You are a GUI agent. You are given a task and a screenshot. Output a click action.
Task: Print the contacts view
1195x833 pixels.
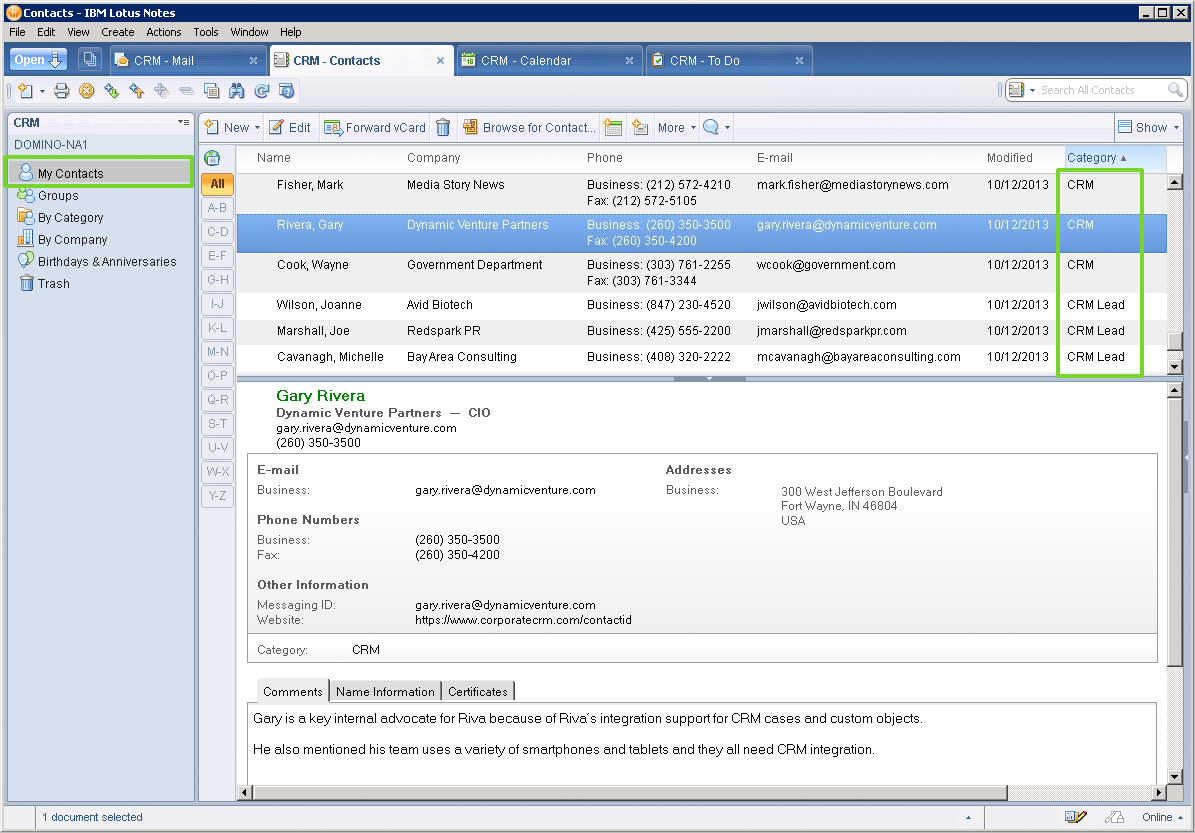(x=60, y=90)
